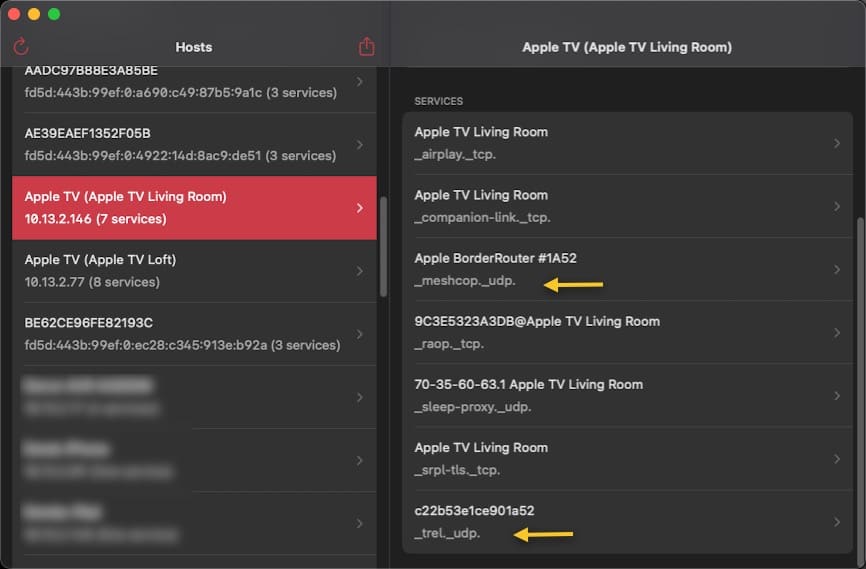Expand chevron for AE39EAEF1352F05B host
866x569 pixels.
click(360, 145)
